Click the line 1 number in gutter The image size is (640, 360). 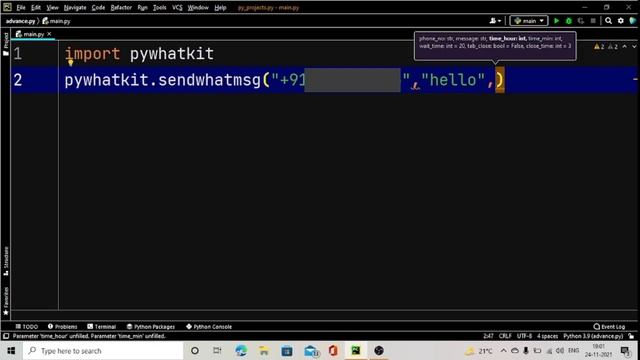(x=18, y=54)
